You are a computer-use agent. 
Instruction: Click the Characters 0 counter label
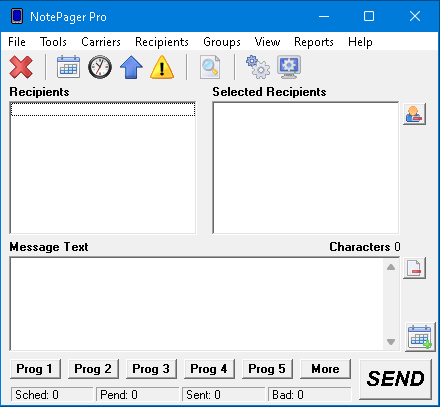(365, 247)
